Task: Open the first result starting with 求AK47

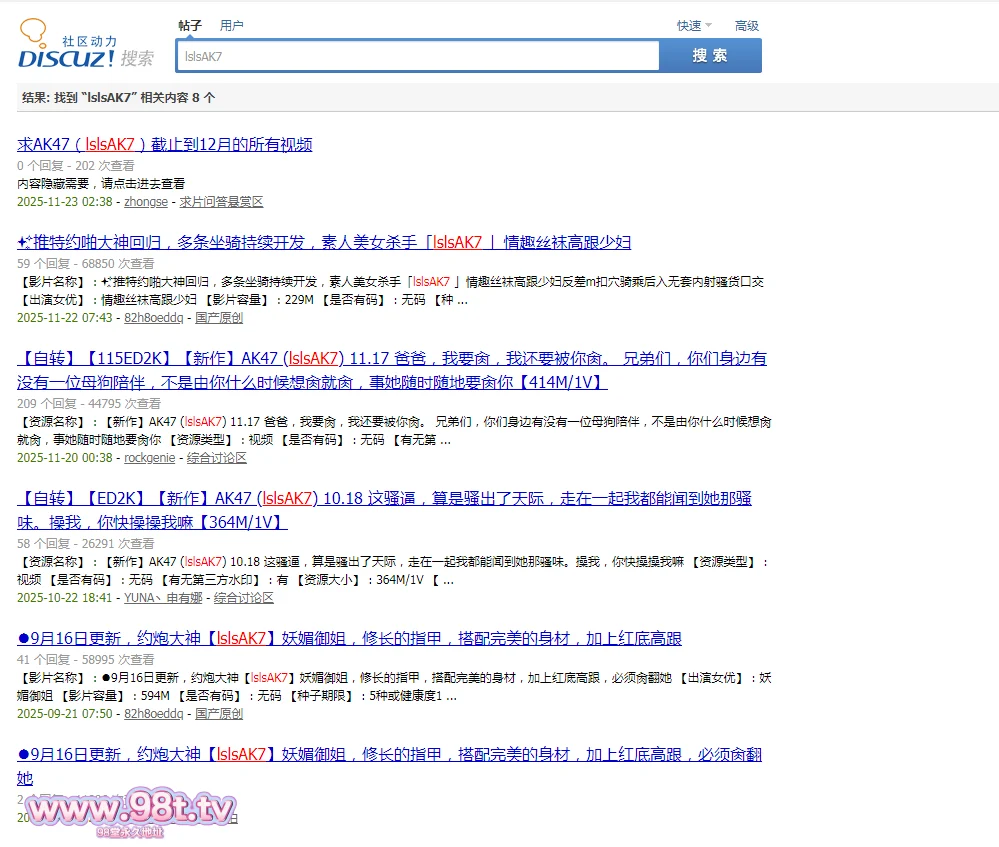Action: [x=165, y=144]
